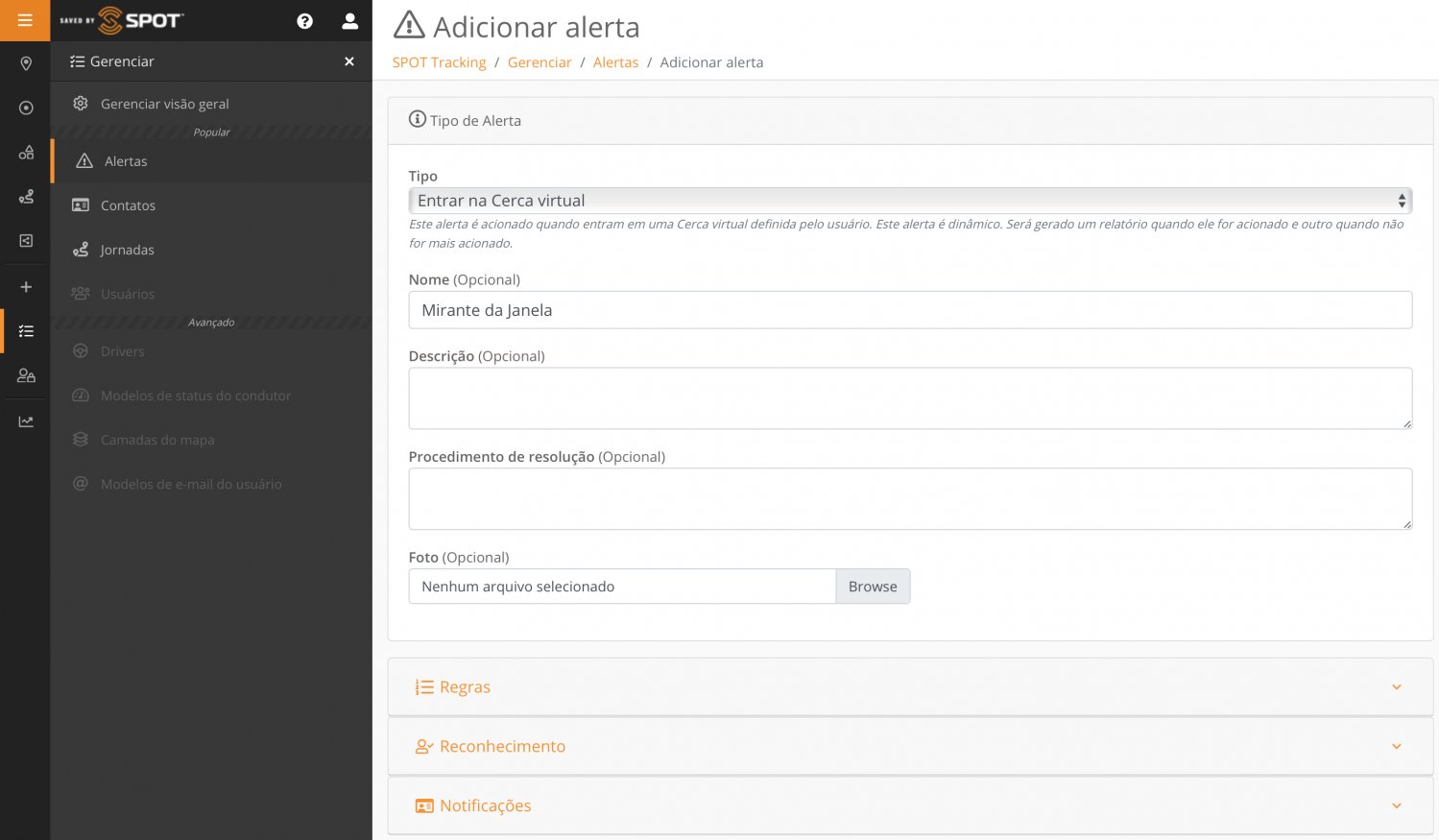The image size is (1439, 840).
Task: Click the target circle icon in rail
Action: pyautogui.click(x=26, y=108)
